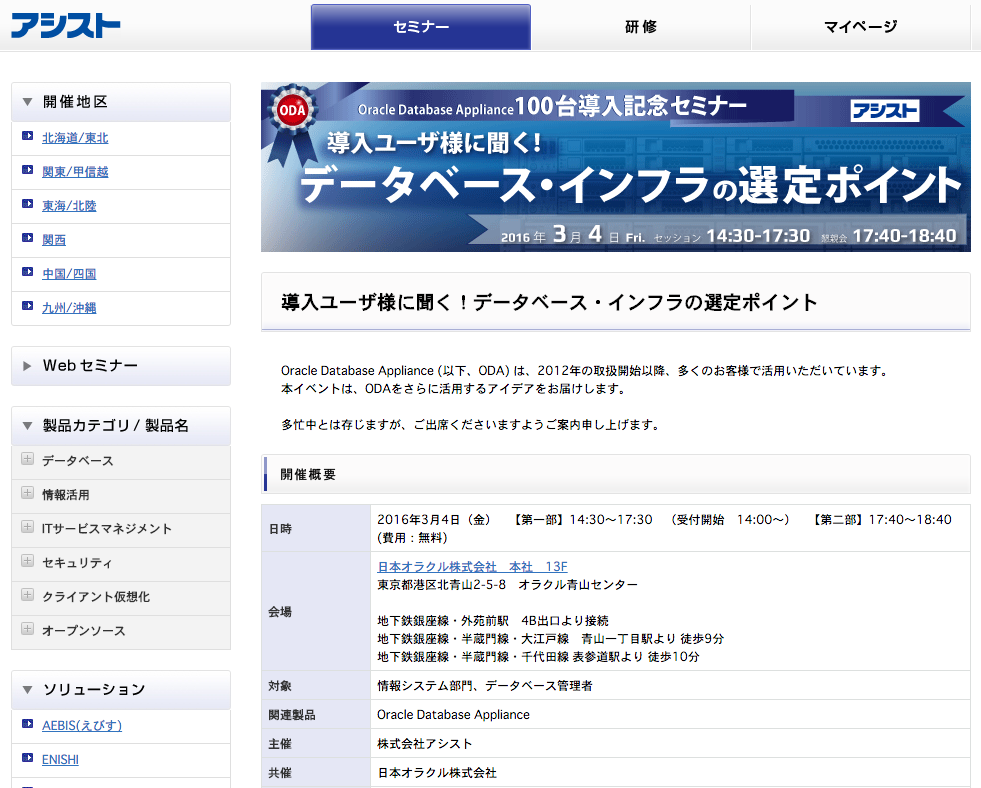Collapse the ソリューション section triangle
The height and width of the screenshot is (788, 981).
[28, 690]
